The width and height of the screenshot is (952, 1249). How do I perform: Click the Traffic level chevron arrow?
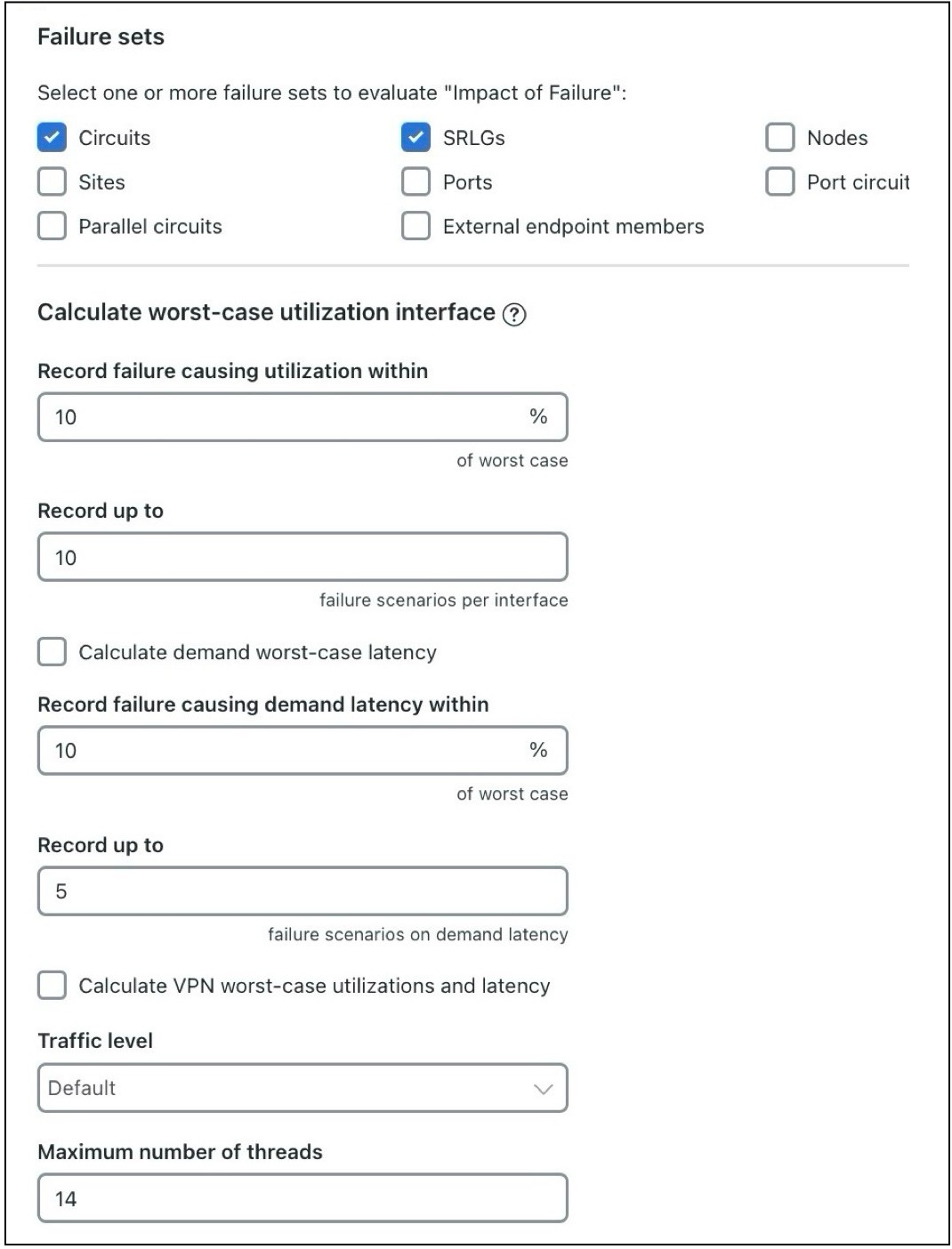(x=544, y=1087)
